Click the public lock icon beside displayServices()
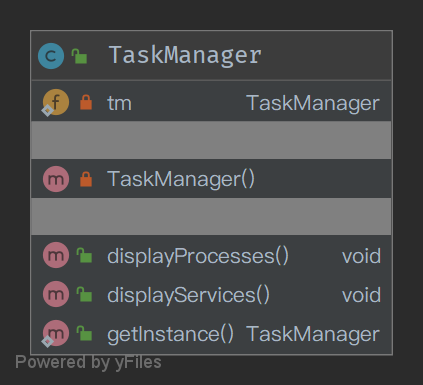Image resolution: width=423 pixels, height=385 pixels. click(84, 294)
